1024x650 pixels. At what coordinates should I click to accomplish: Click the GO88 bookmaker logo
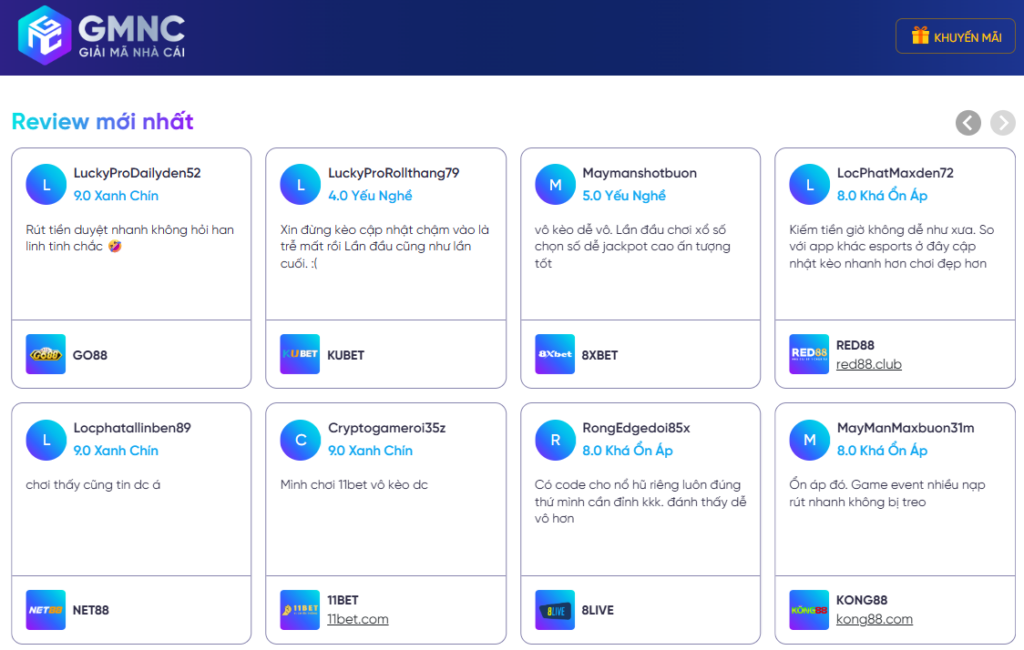pyautogui.click(x=46, y=355)
